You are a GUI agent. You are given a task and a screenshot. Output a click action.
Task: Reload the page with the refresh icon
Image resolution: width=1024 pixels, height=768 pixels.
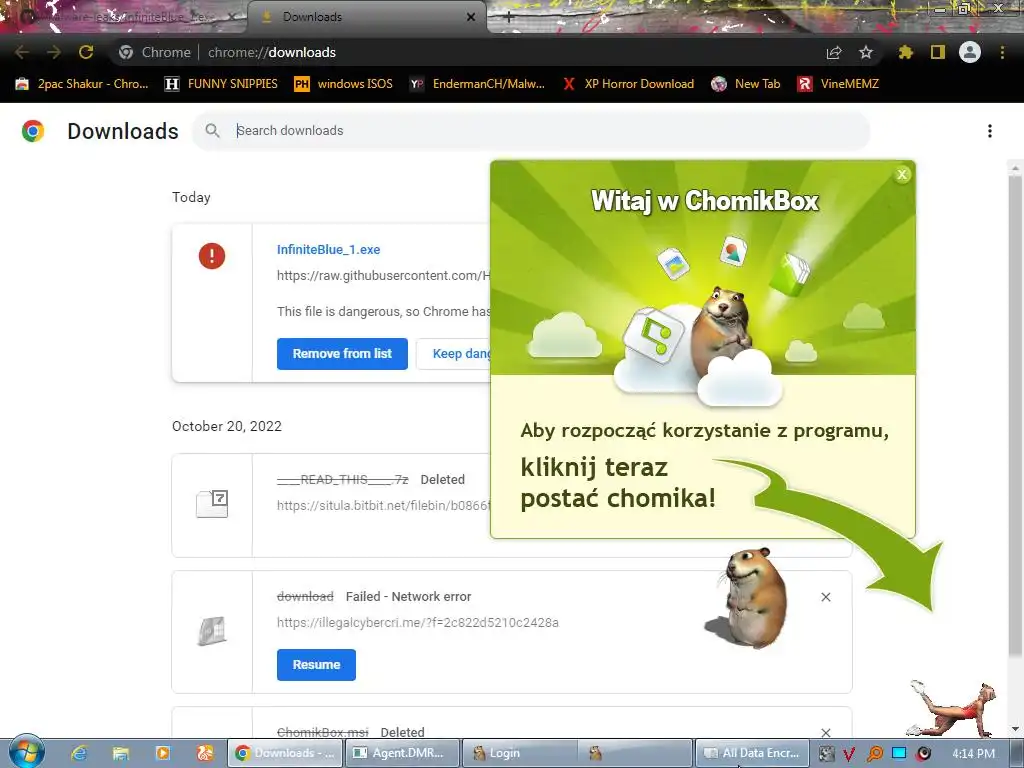click(x=86, y=52)
